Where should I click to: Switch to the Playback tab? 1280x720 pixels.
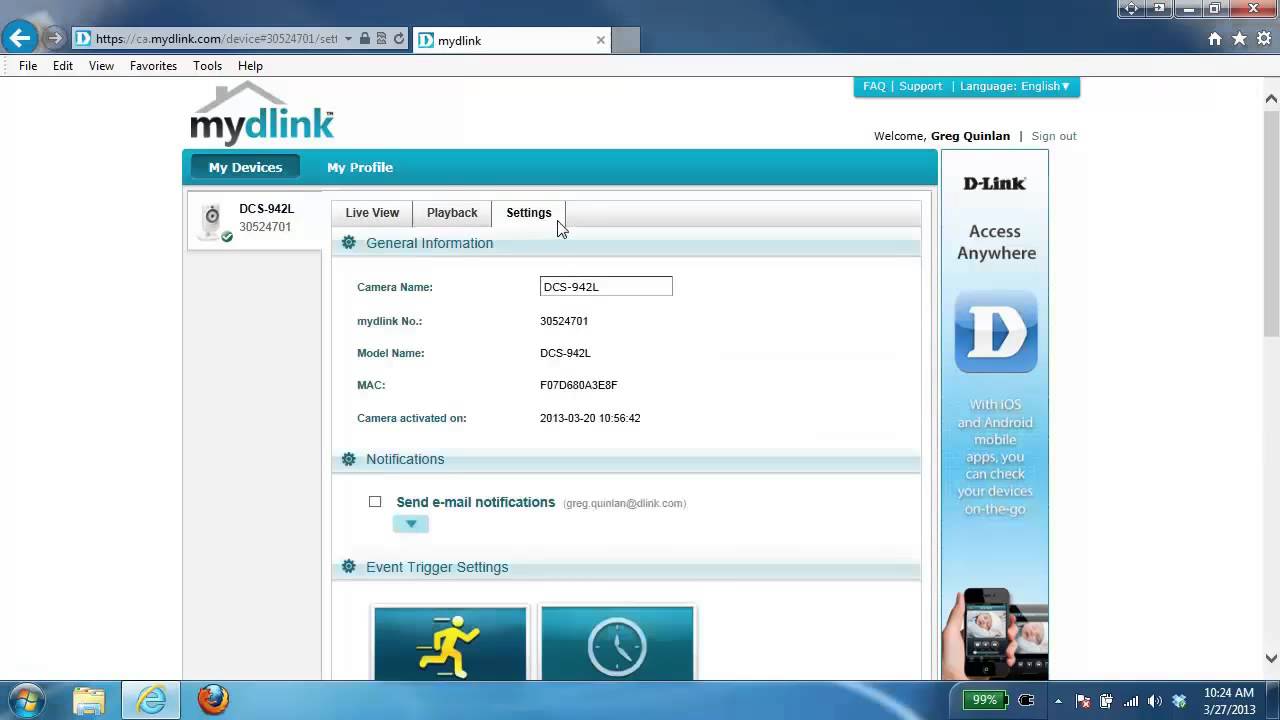452,213
